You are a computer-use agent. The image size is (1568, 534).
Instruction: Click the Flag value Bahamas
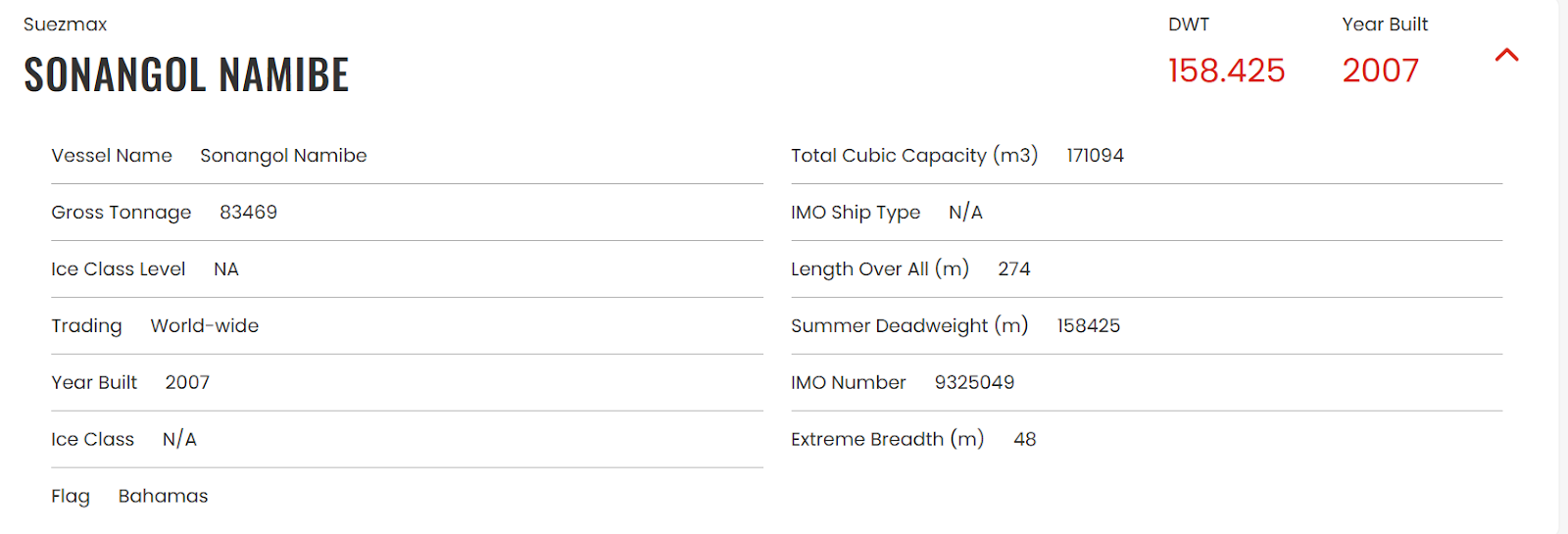coord(163,497)
